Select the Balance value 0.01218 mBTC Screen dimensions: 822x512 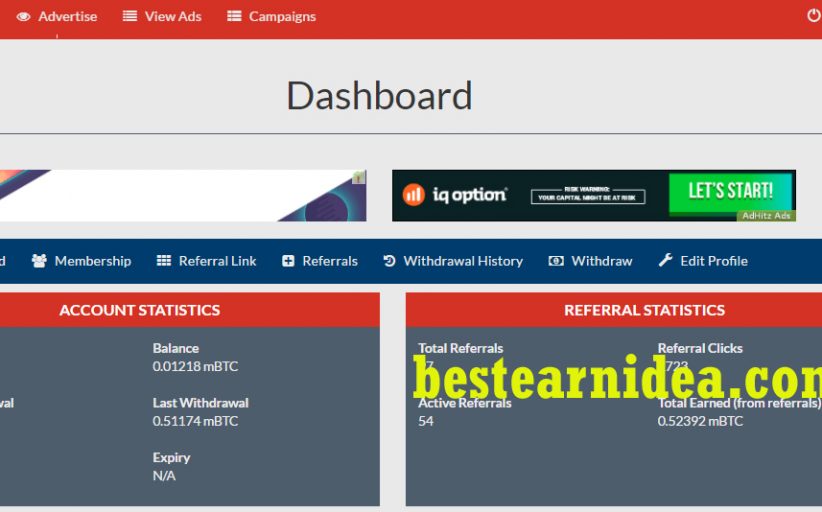click(x=195, y=366)
